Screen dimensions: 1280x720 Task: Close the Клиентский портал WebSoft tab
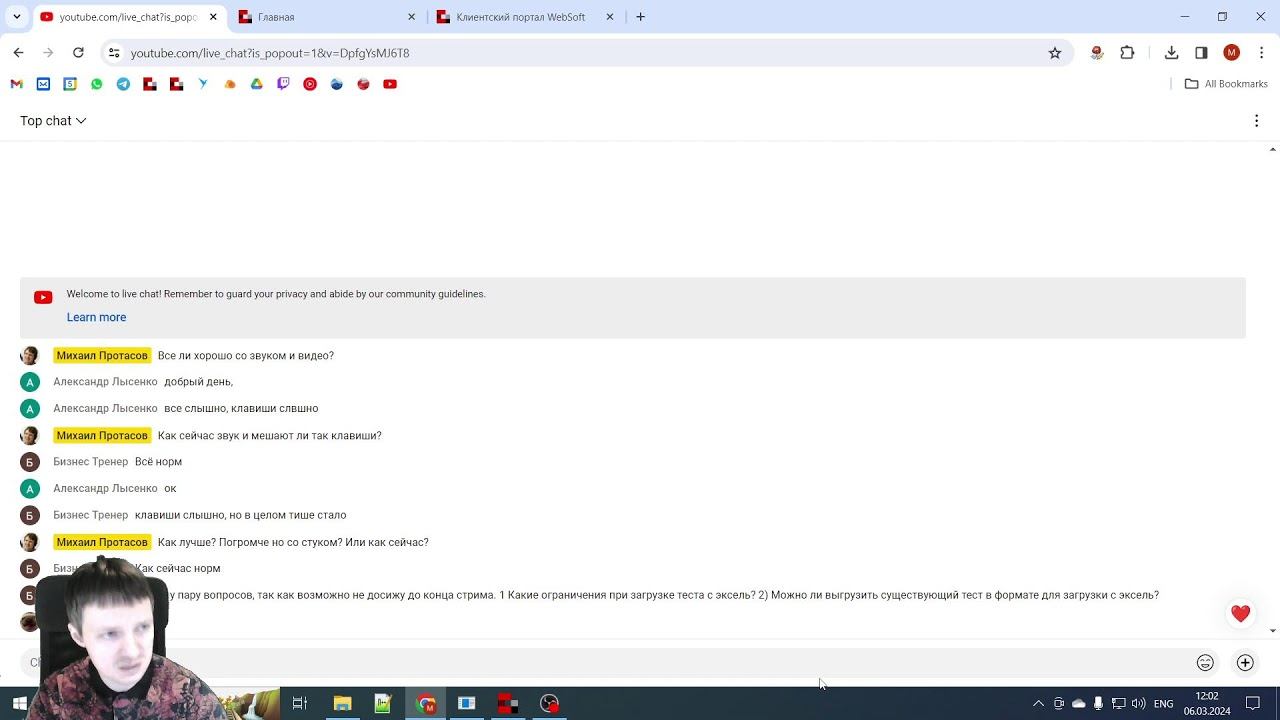[x=609, y=17]
